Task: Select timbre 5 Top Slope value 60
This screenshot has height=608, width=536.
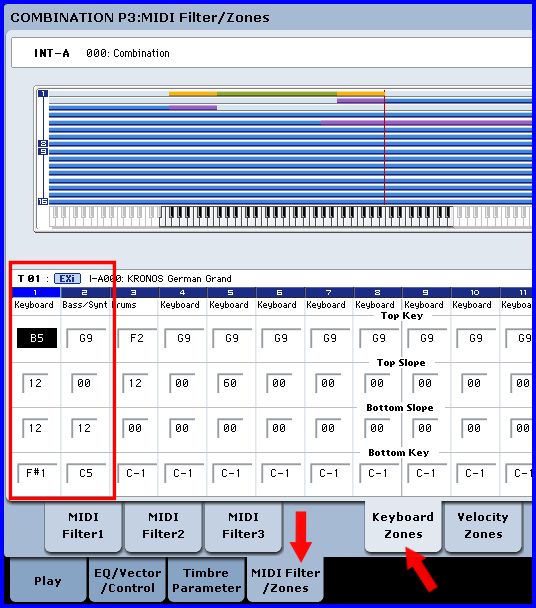Action: (x=230, y=383)
